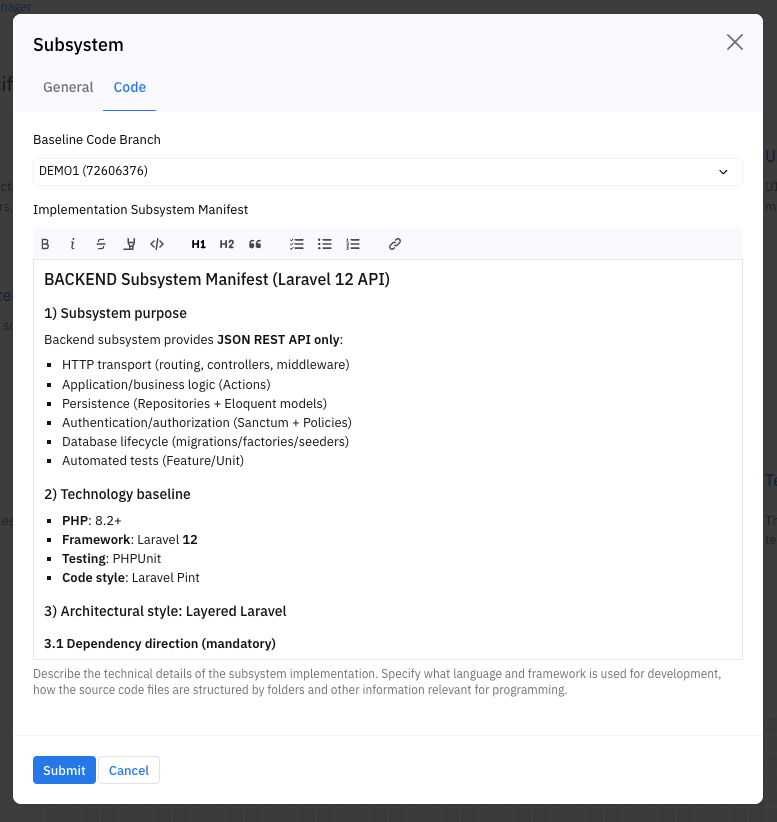Cancel the subsystem dialog
777x822 pixels.
[129, 770]
